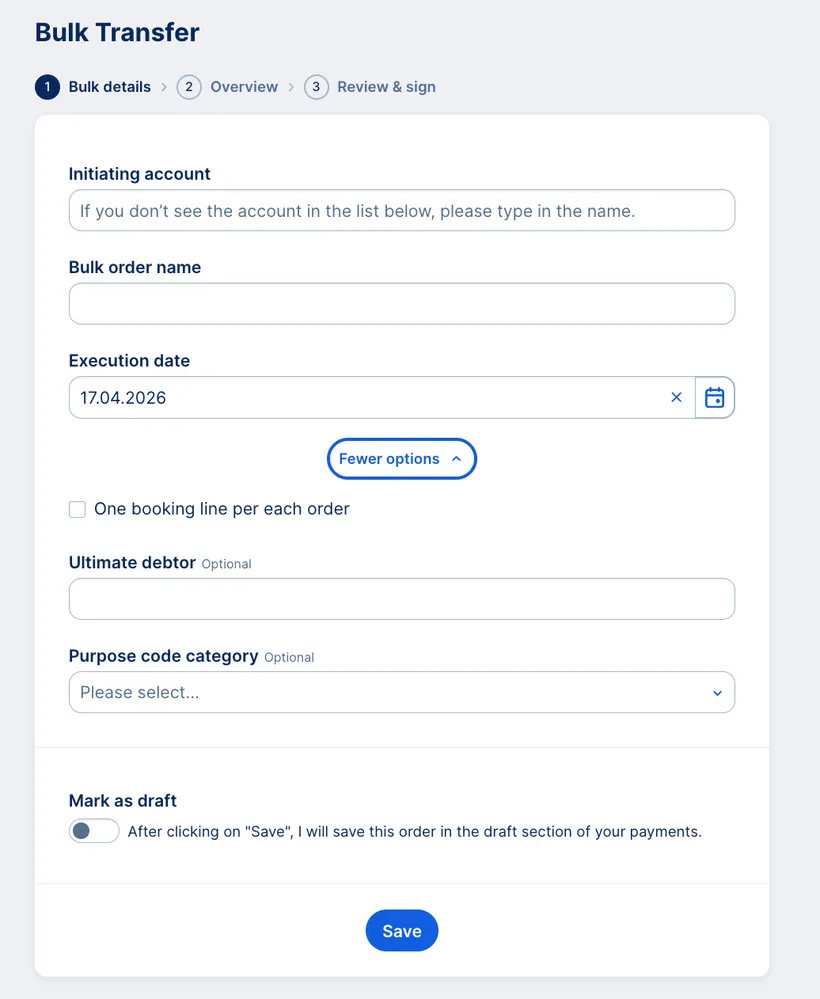Select the Bulk details step label

[110, 87]
